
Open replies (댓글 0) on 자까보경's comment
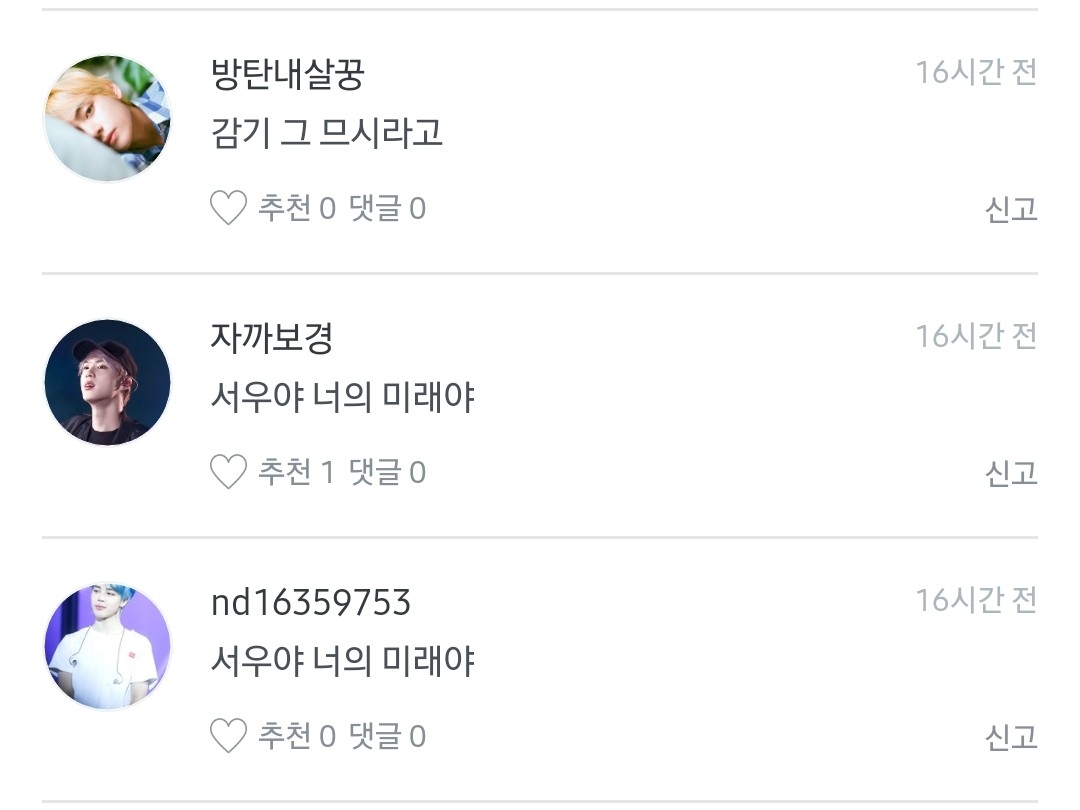[x=387, y=472]
